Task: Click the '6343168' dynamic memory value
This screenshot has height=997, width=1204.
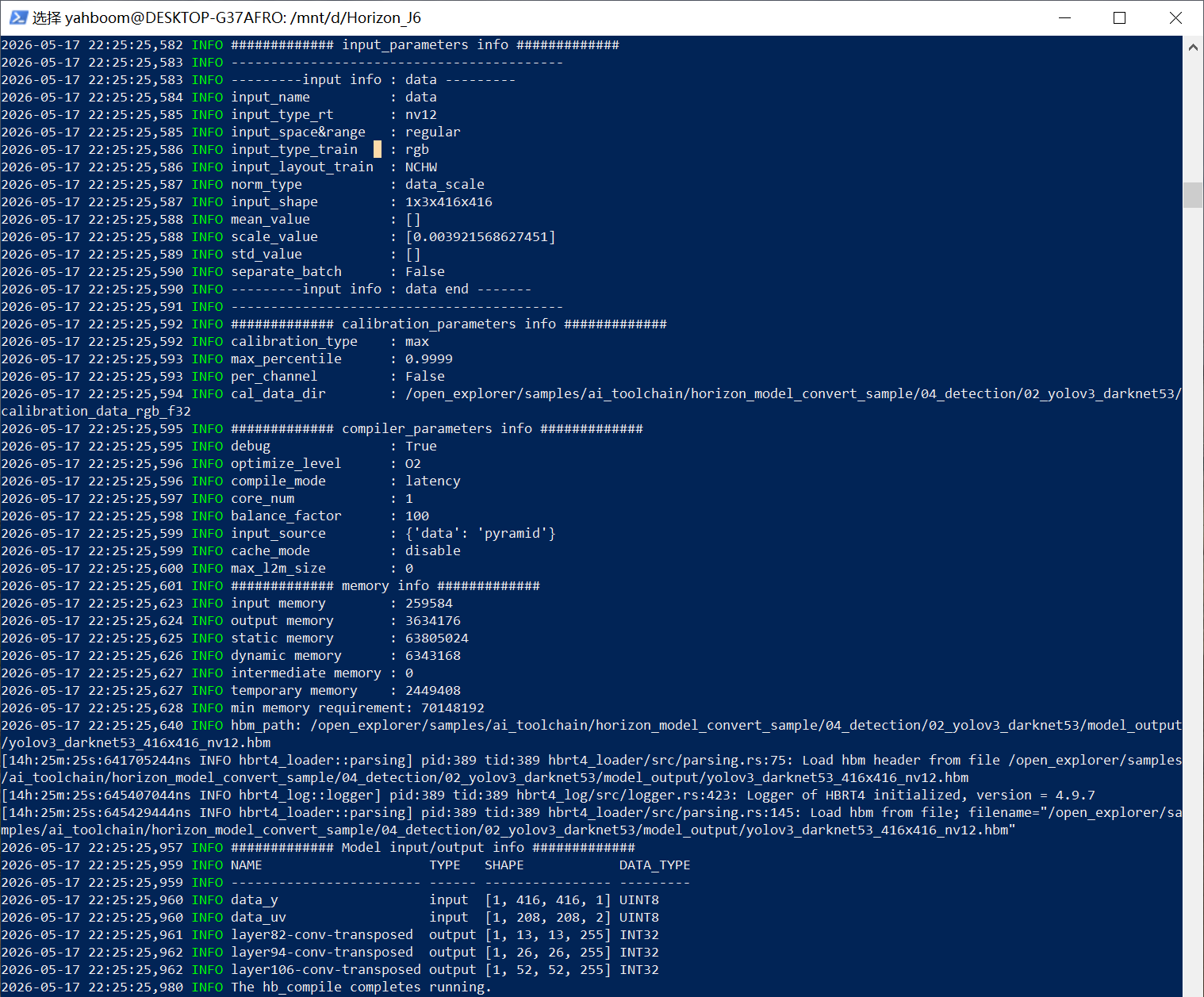Action: (433, 655)
